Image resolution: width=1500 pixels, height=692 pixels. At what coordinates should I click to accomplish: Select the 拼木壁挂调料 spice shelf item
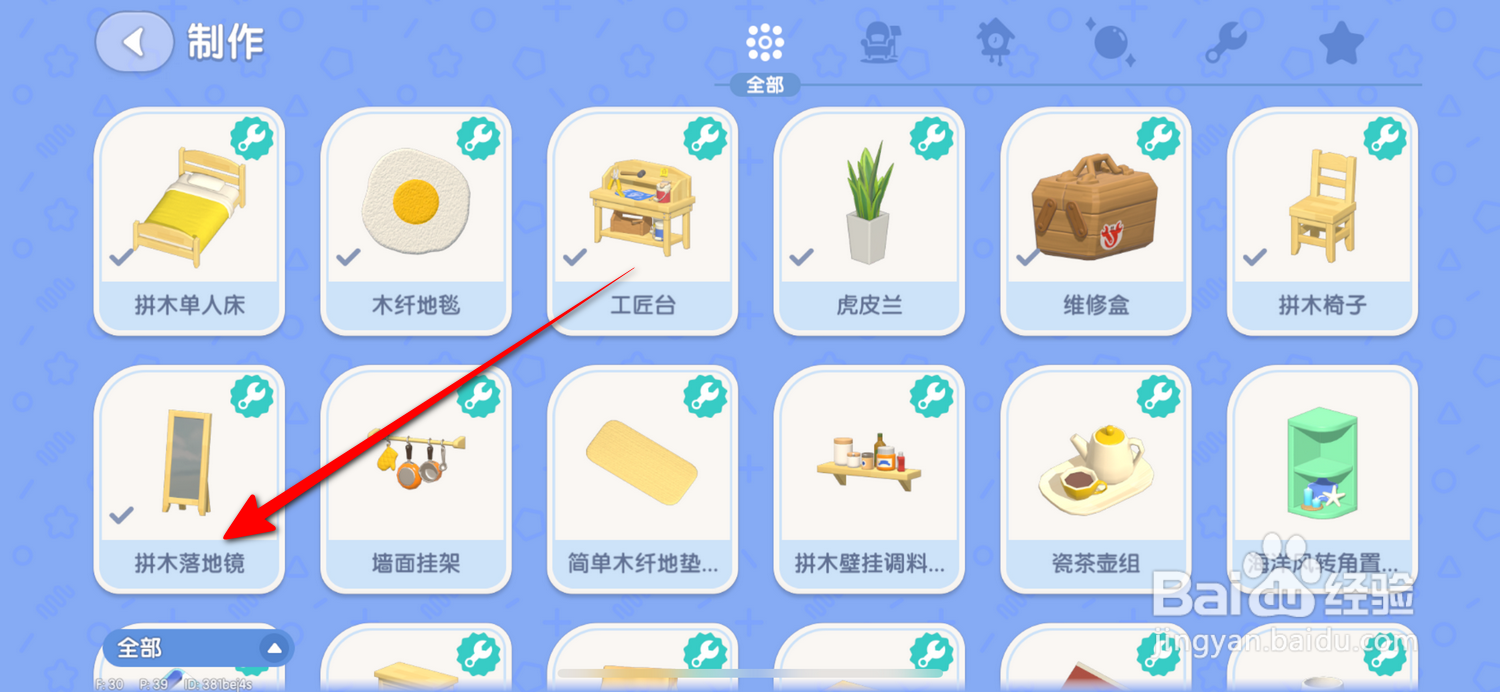(x=869, y=479)
